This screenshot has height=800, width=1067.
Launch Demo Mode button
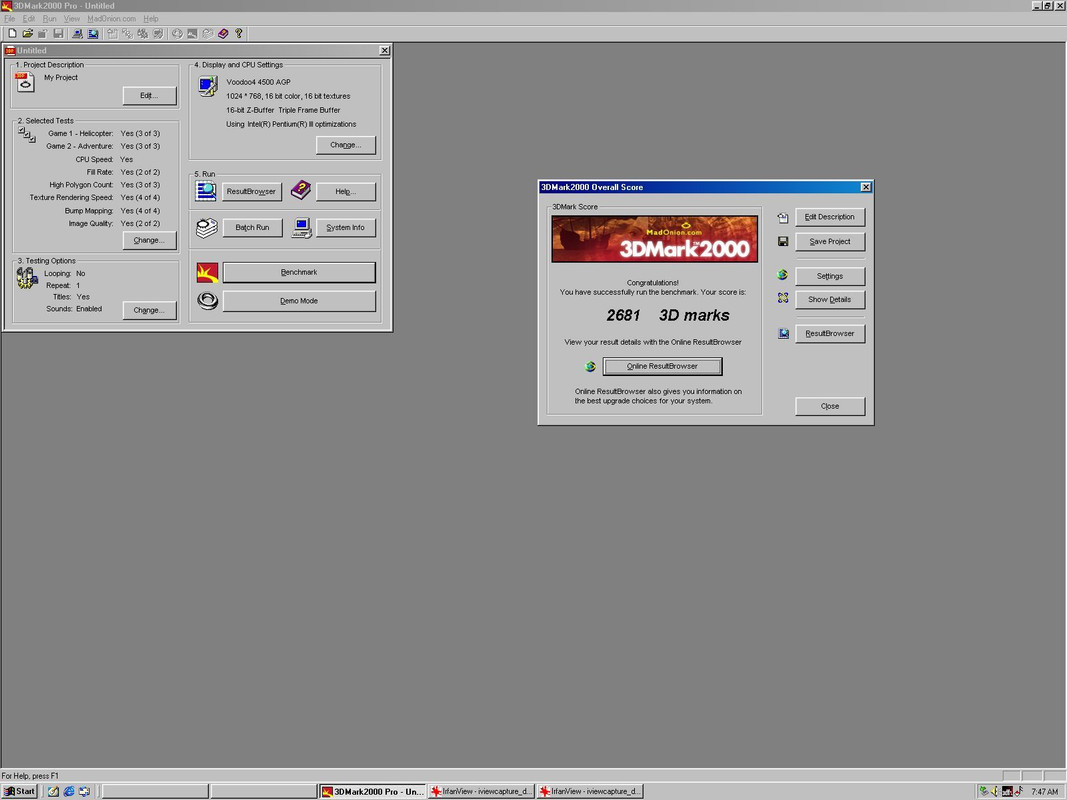click(299, 301)
